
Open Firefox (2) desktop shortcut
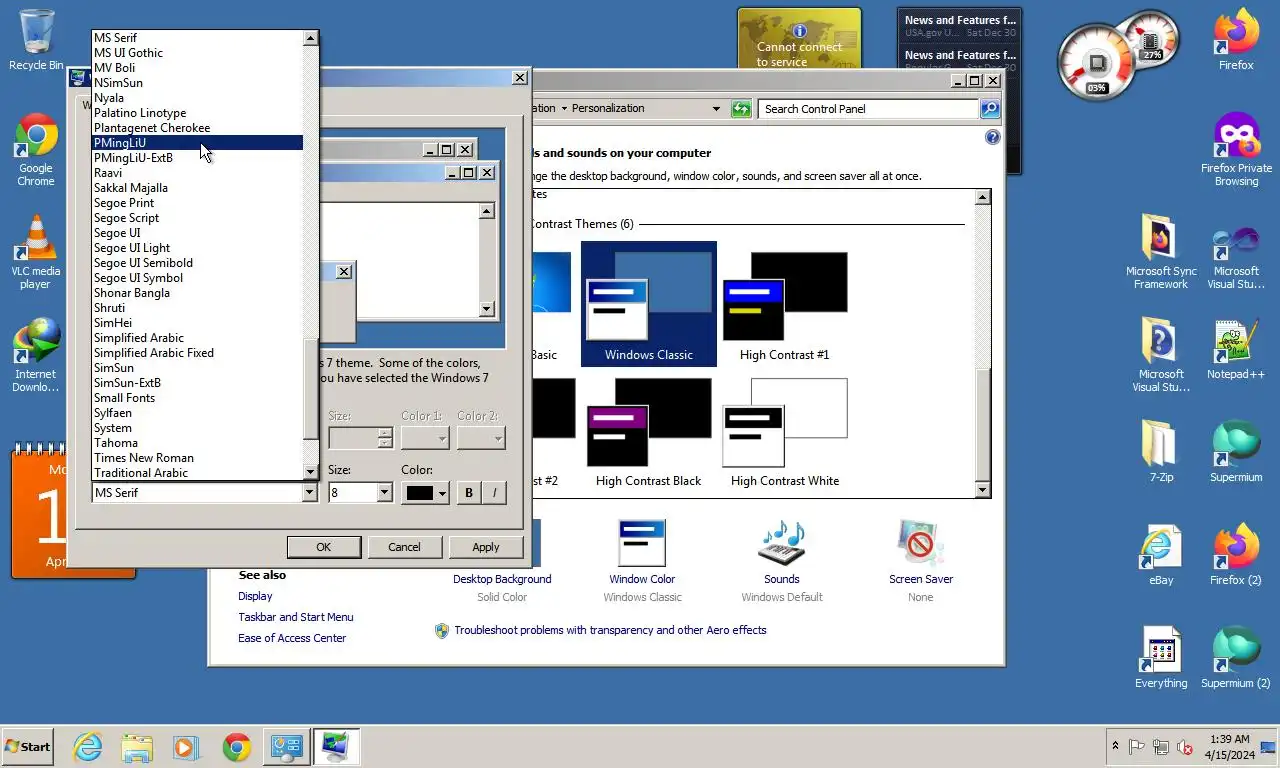(1236, 555)
